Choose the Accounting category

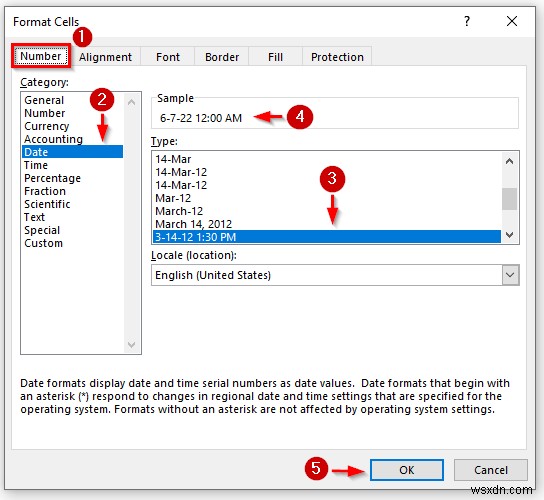click(x=72, y=139)
